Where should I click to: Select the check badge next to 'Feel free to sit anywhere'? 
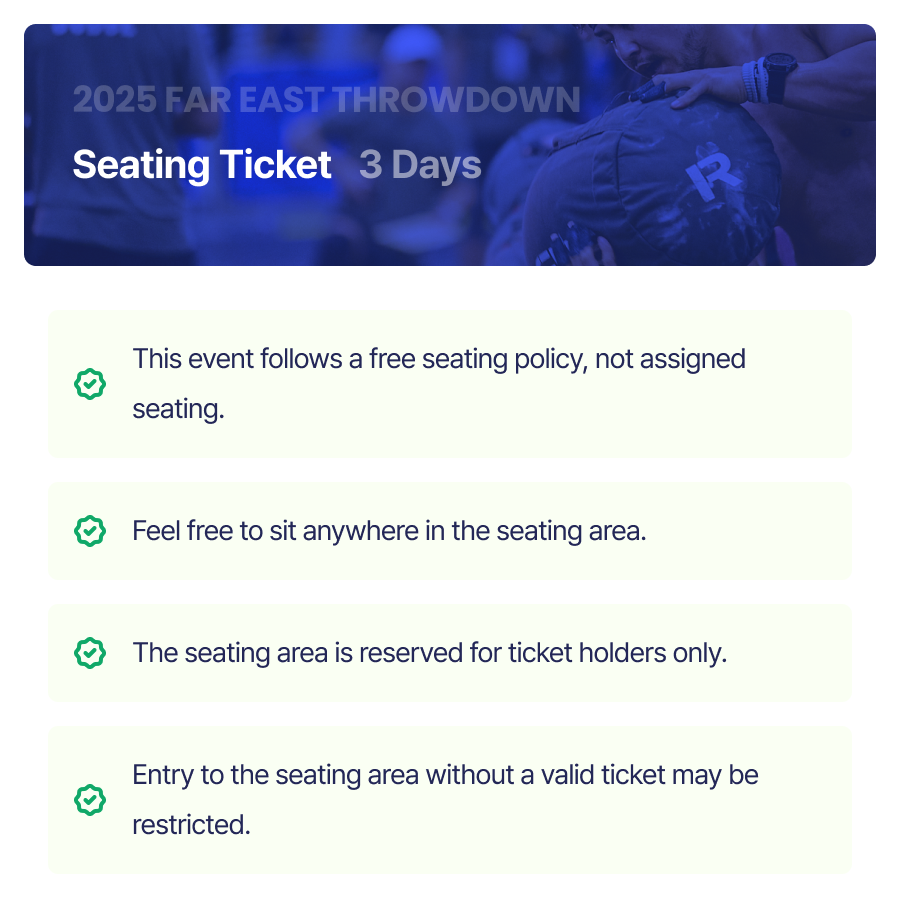pyautogui.click(x=90, y=531)
